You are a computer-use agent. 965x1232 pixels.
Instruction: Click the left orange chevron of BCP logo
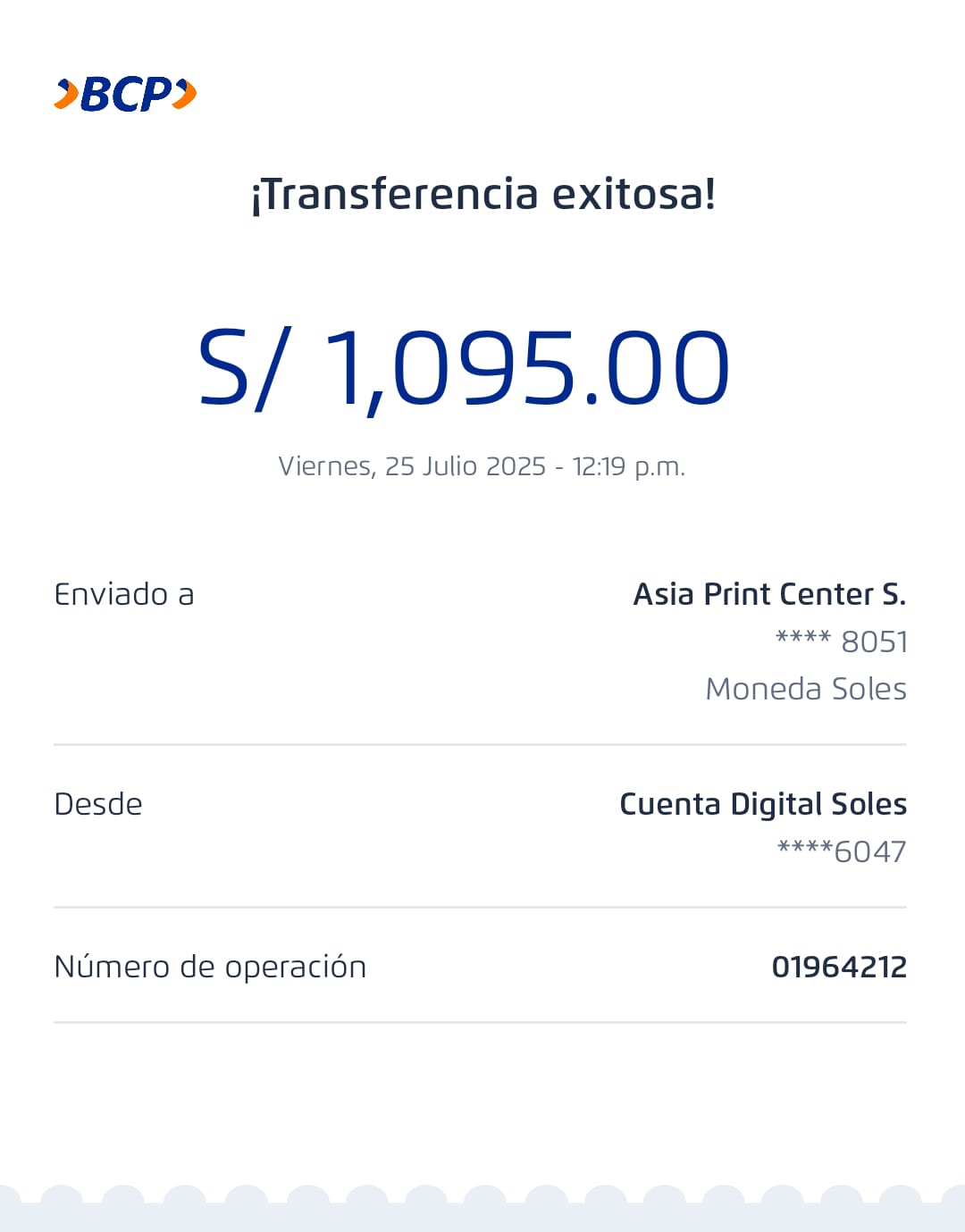[66, 94]
